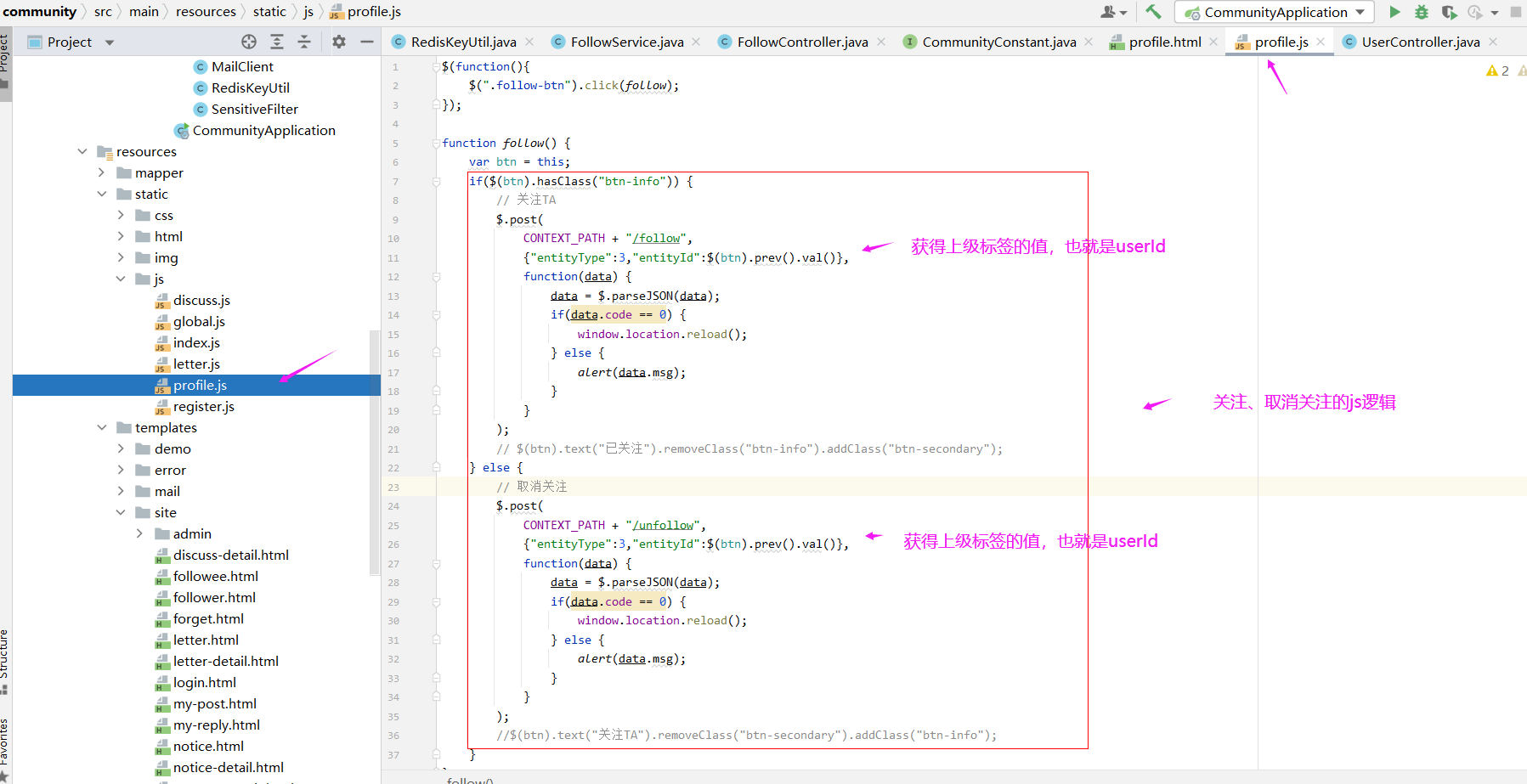Image resolution: width=1527 pixels, height=784 pixels.
Task: Close the UserController.java tab
Action: point(1493,42)
